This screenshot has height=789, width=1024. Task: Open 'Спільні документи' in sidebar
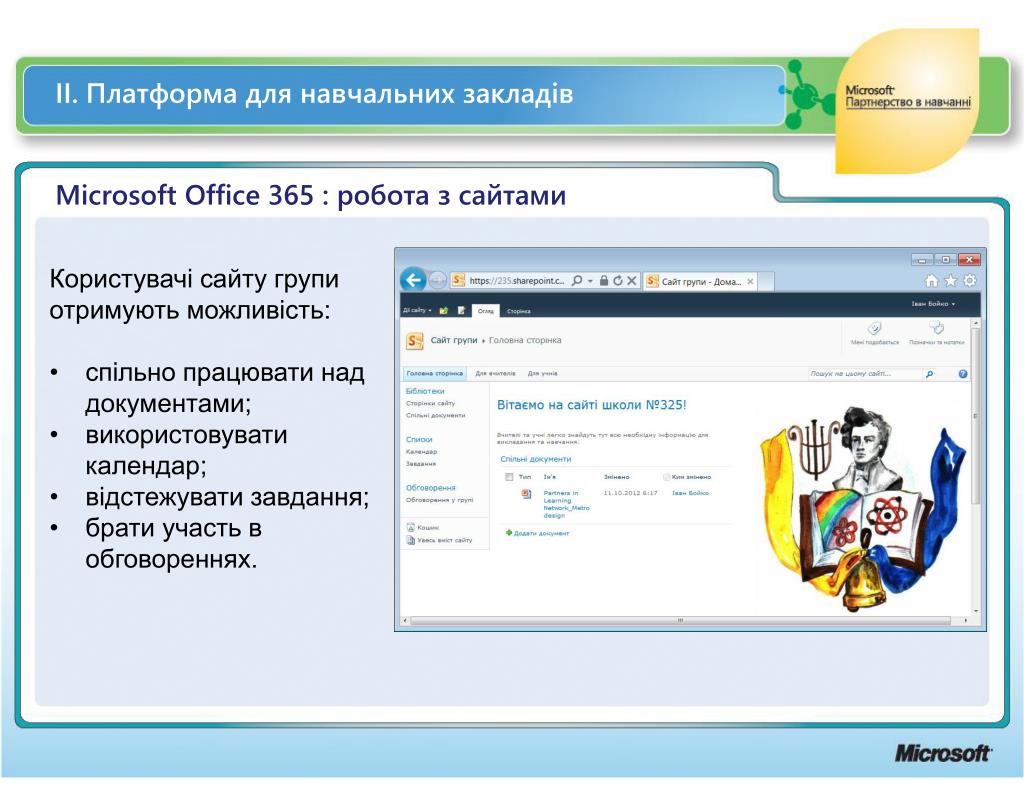436,415
